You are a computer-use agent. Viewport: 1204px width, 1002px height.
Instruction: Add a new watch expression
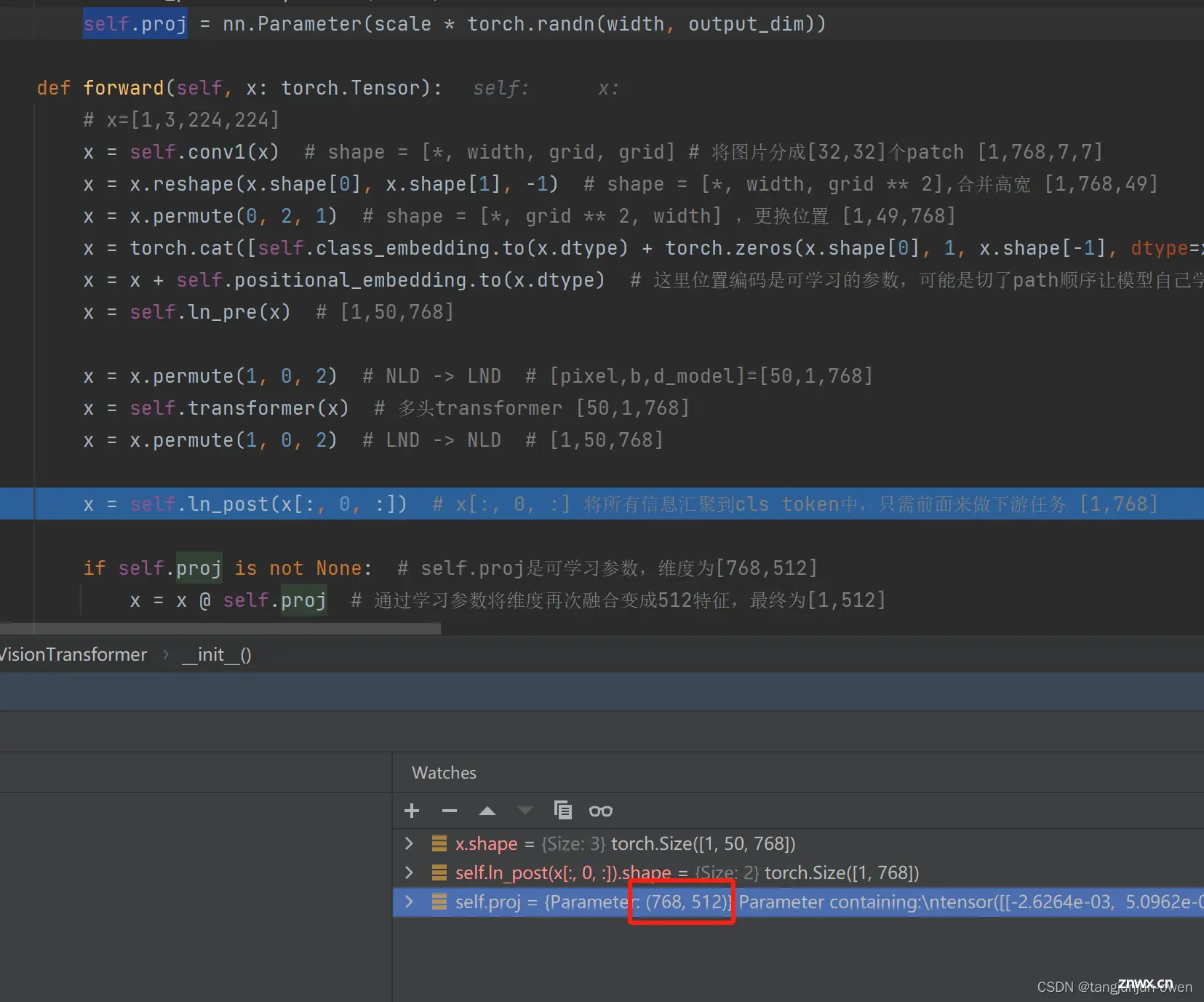pos(412,811)
